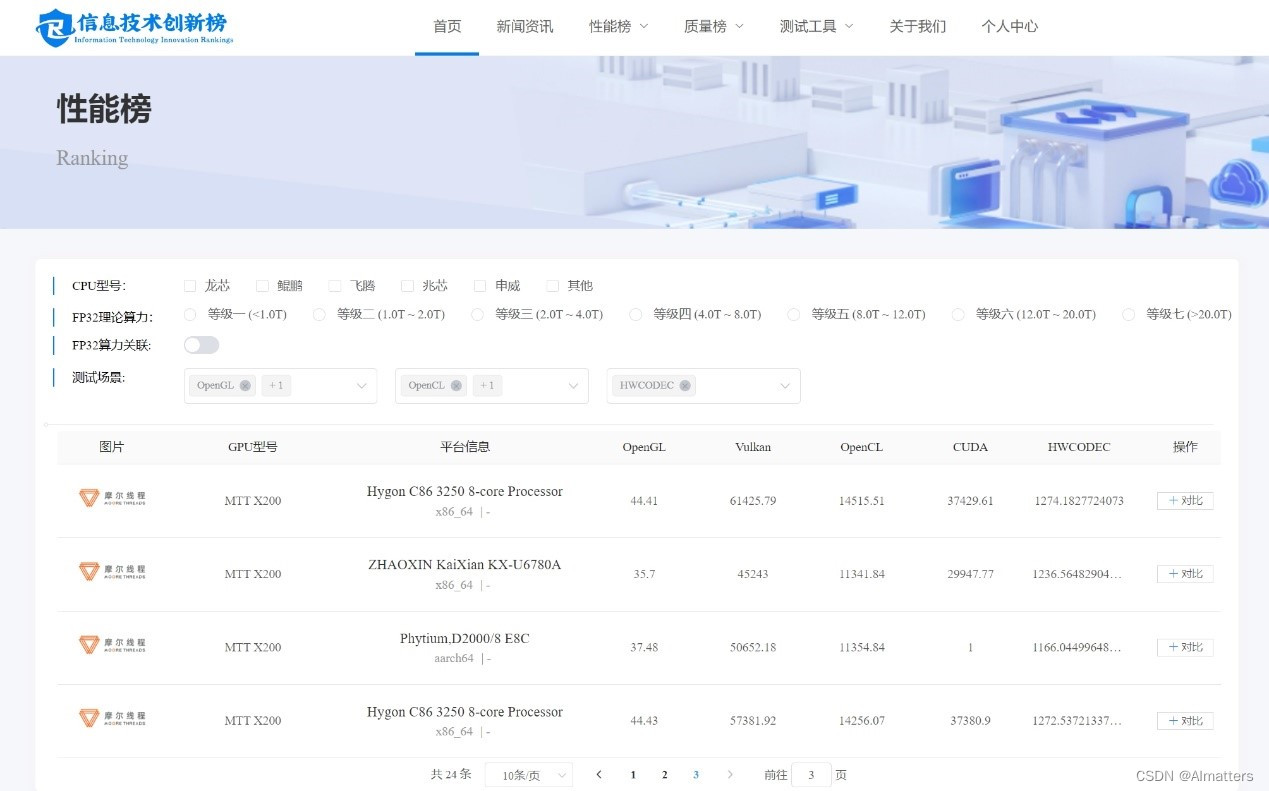Open the 10条/页 page size dropdown
Image resolution: width=1269 pixels, height=791 pixels.
point(529,775)
